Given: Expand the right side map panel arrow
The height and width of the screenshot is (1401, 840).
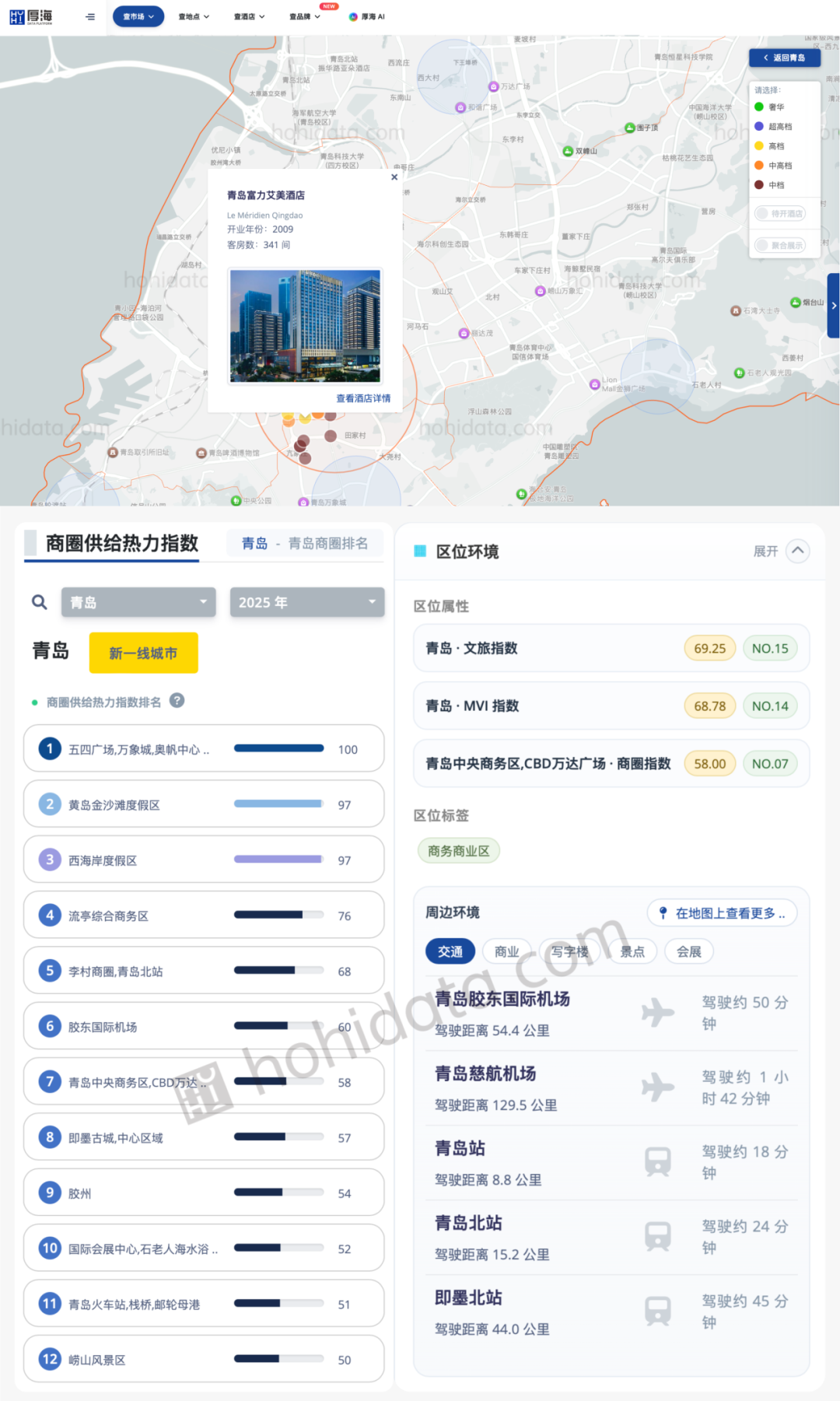Looking at the screenshot, I should [x=834, y=306].
